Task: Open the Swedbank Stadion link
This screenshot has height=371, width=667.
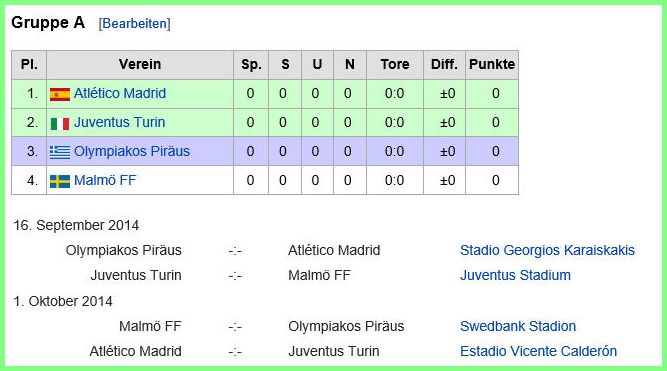Action: pos(518,326)
